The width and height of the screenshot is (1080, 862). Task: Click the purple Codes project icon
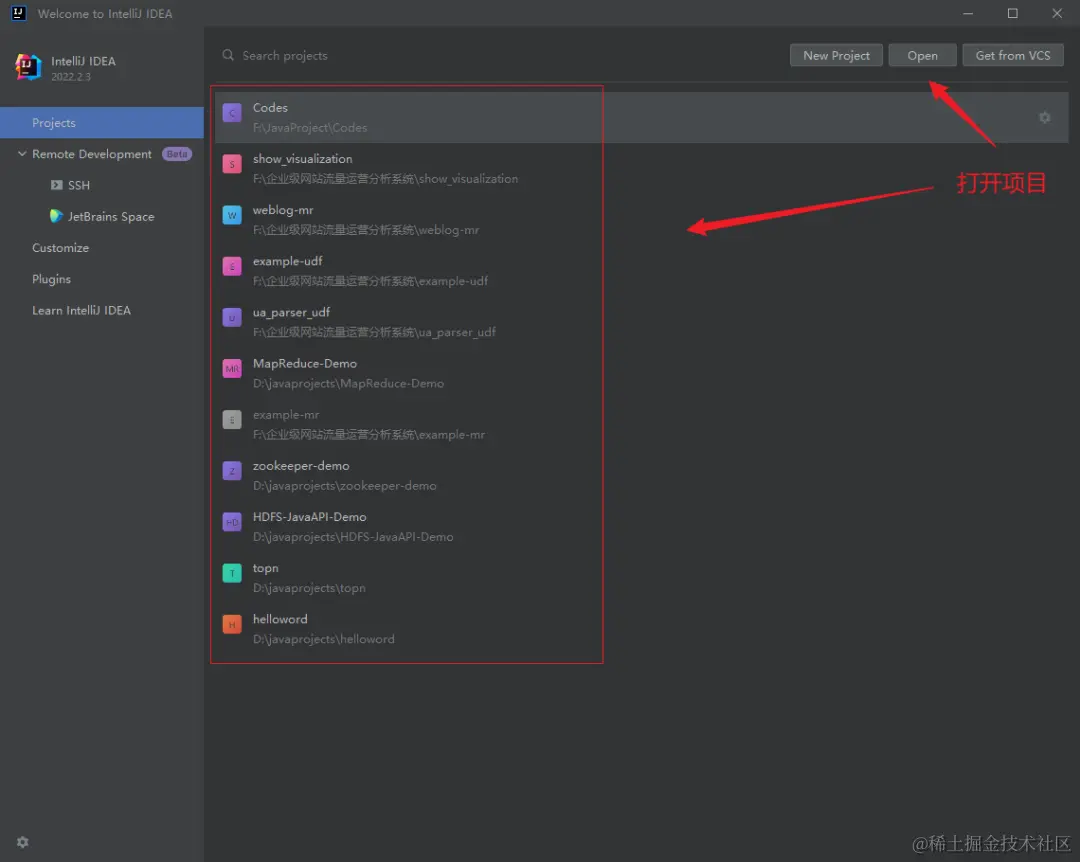(x=232, y=113)
